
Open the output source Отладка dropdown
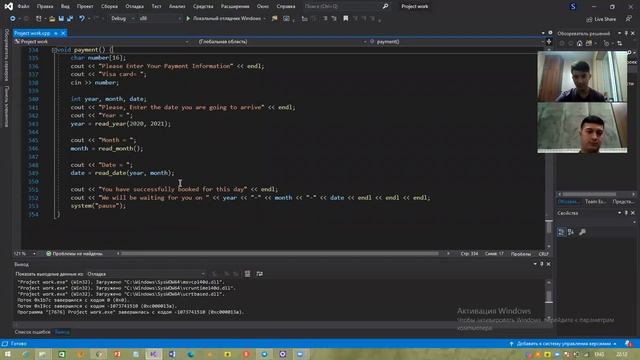click(x=146, y=274)
